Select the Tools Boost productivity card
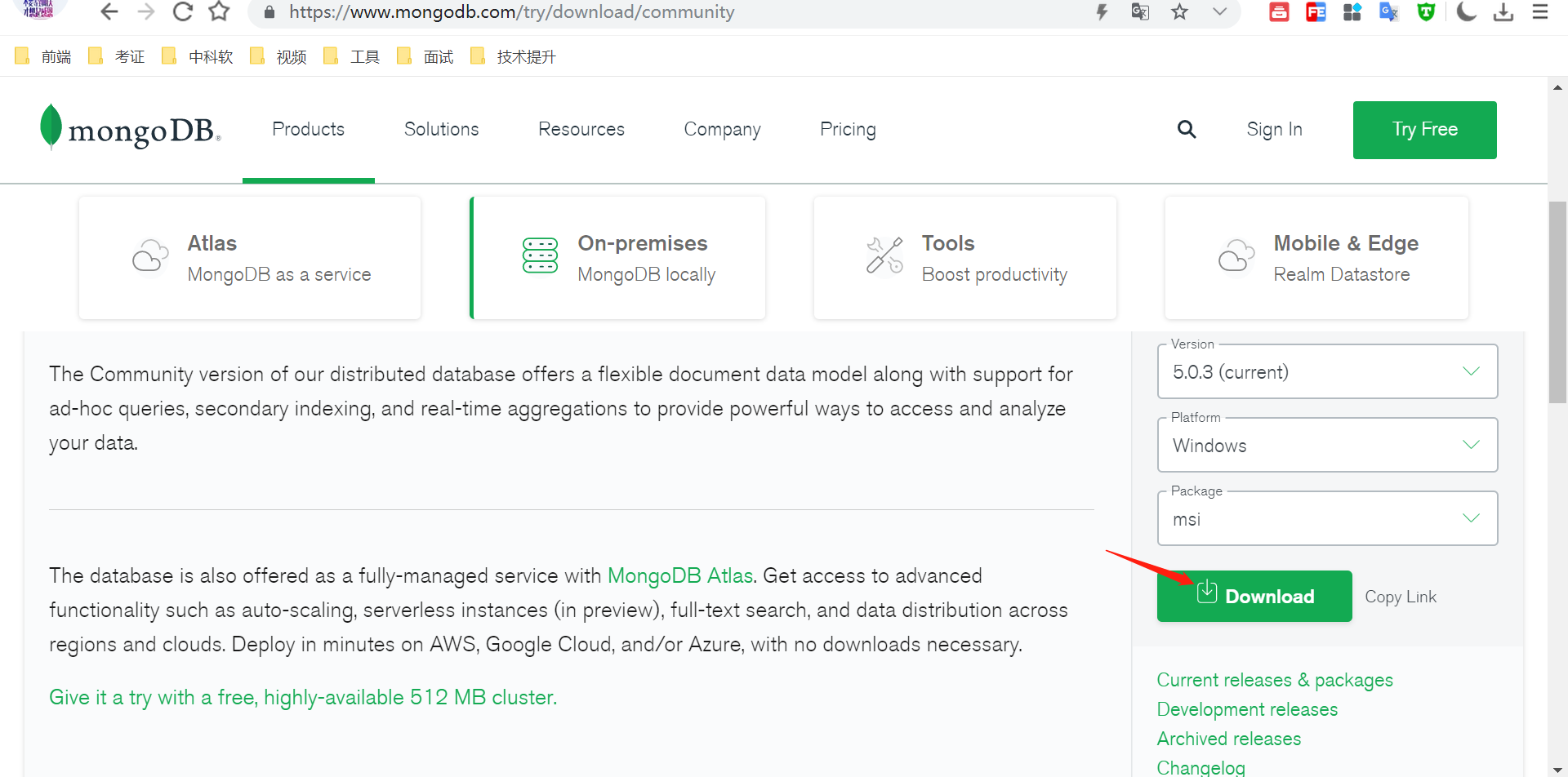 964,258
